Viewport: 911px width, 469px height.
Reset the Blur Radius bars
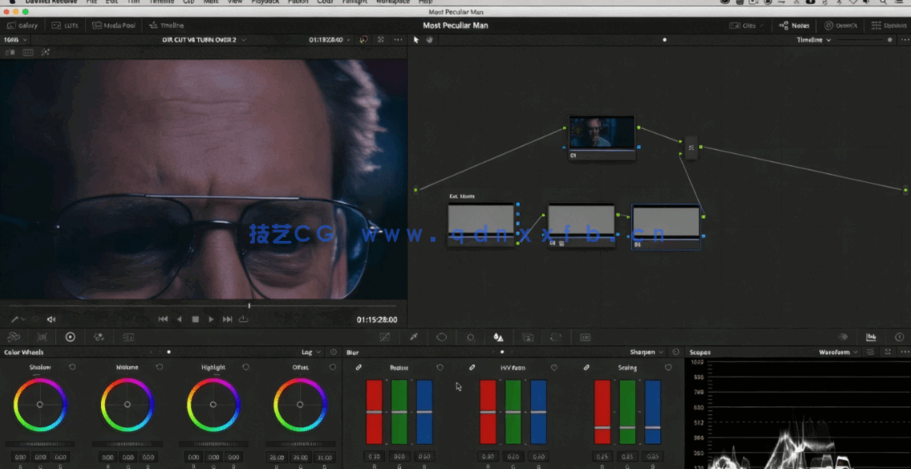[440, 367]
